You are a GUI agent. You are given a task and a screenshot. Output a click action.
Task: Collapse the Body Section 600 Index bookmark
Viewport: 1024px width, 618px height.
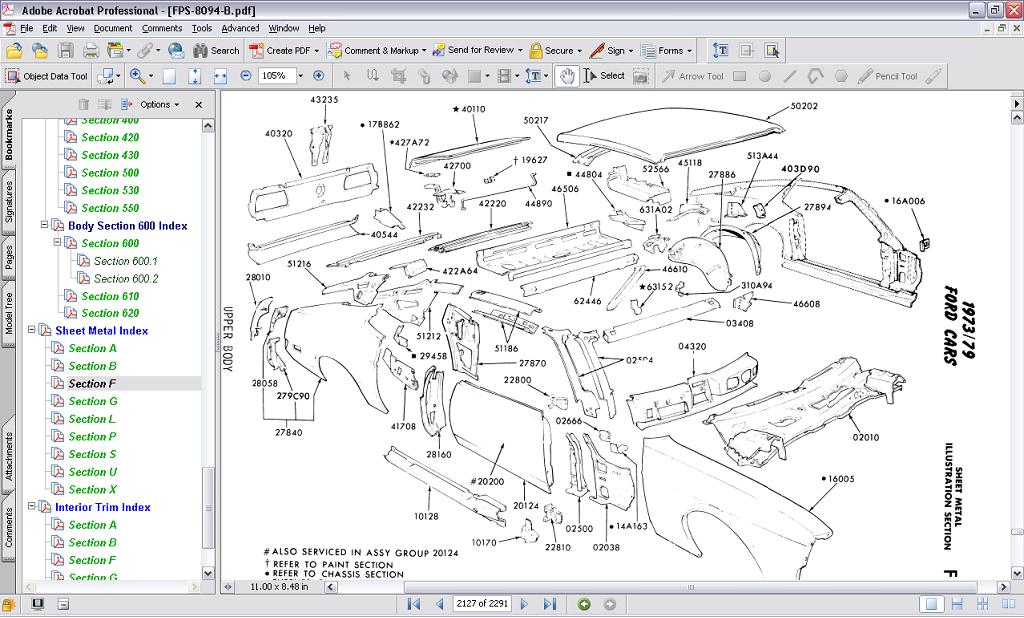44,225
